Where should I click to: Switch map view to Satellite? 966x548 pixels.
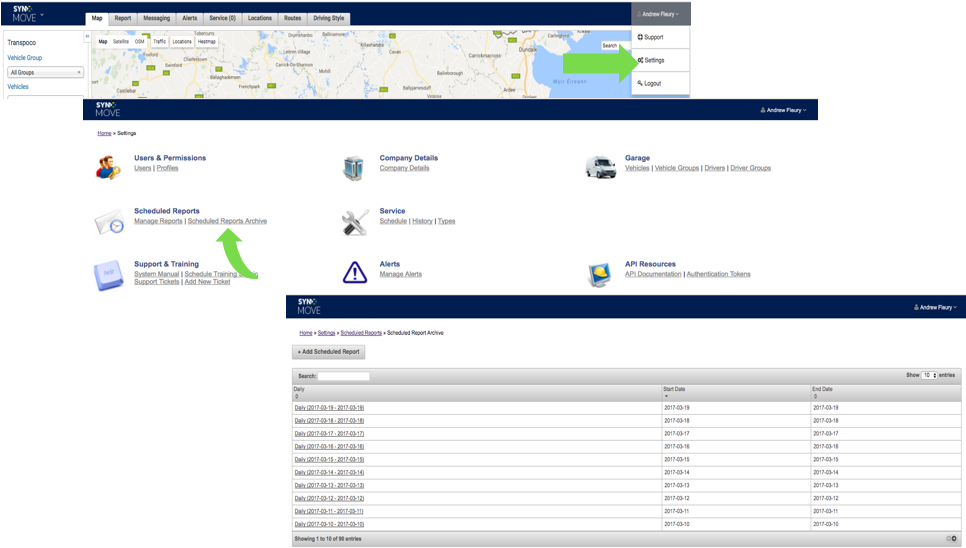tap(121, 42)
